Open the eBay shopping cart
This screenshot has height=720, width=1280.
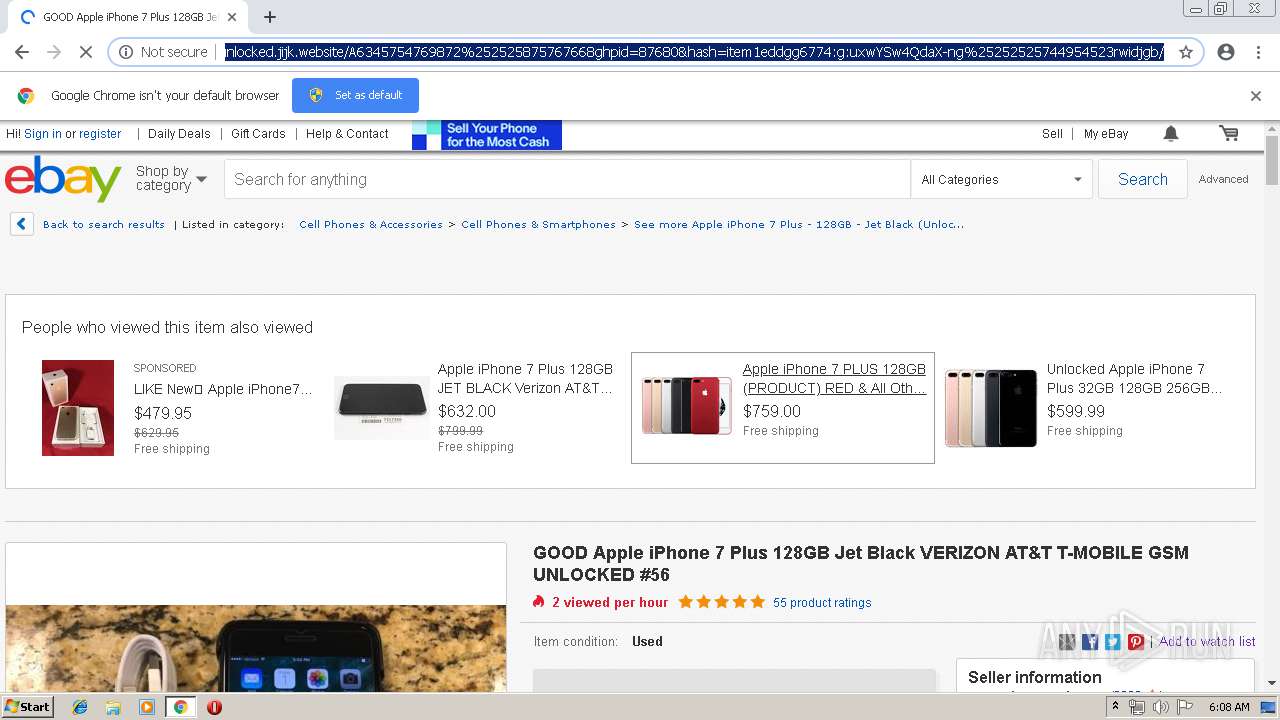point(1229,133)
